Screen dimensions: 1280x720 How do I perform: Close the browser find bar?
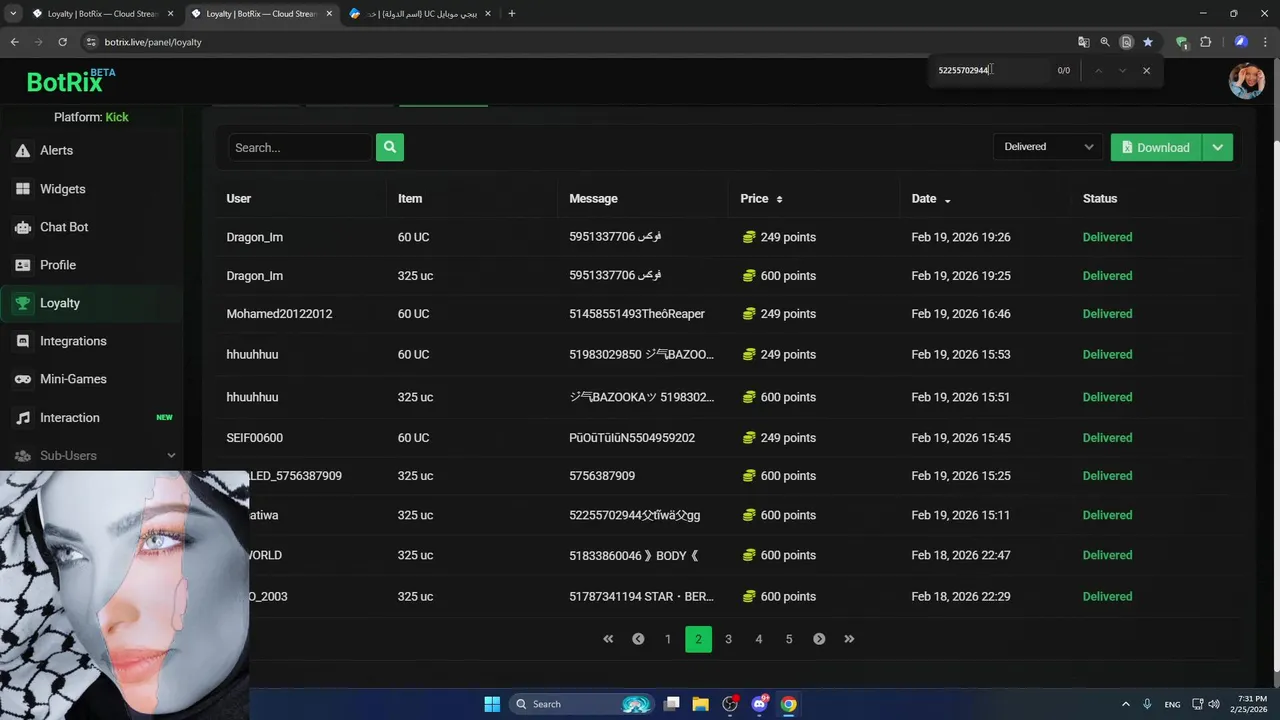[1146, 70]
